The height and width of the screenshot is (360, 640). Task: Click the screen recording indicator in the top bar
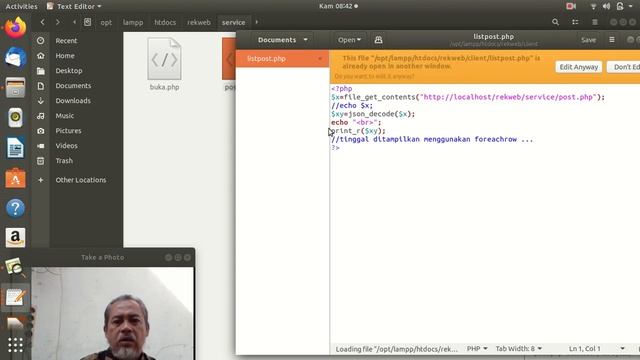[571, 6]
